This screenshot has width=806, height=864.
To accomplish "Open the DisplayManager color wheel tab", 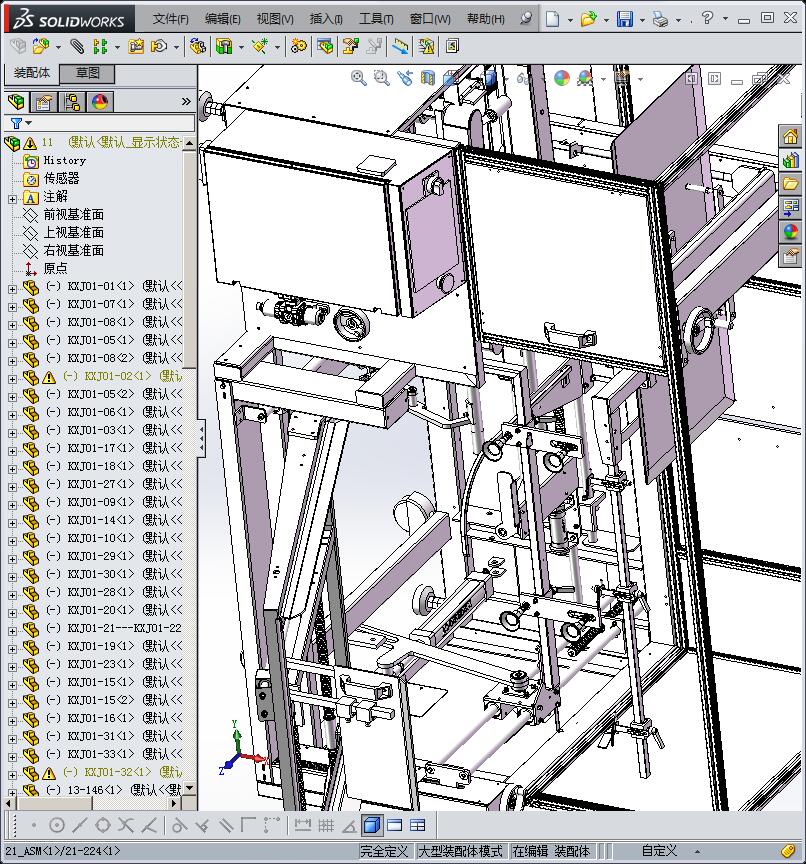I will 100,102.
